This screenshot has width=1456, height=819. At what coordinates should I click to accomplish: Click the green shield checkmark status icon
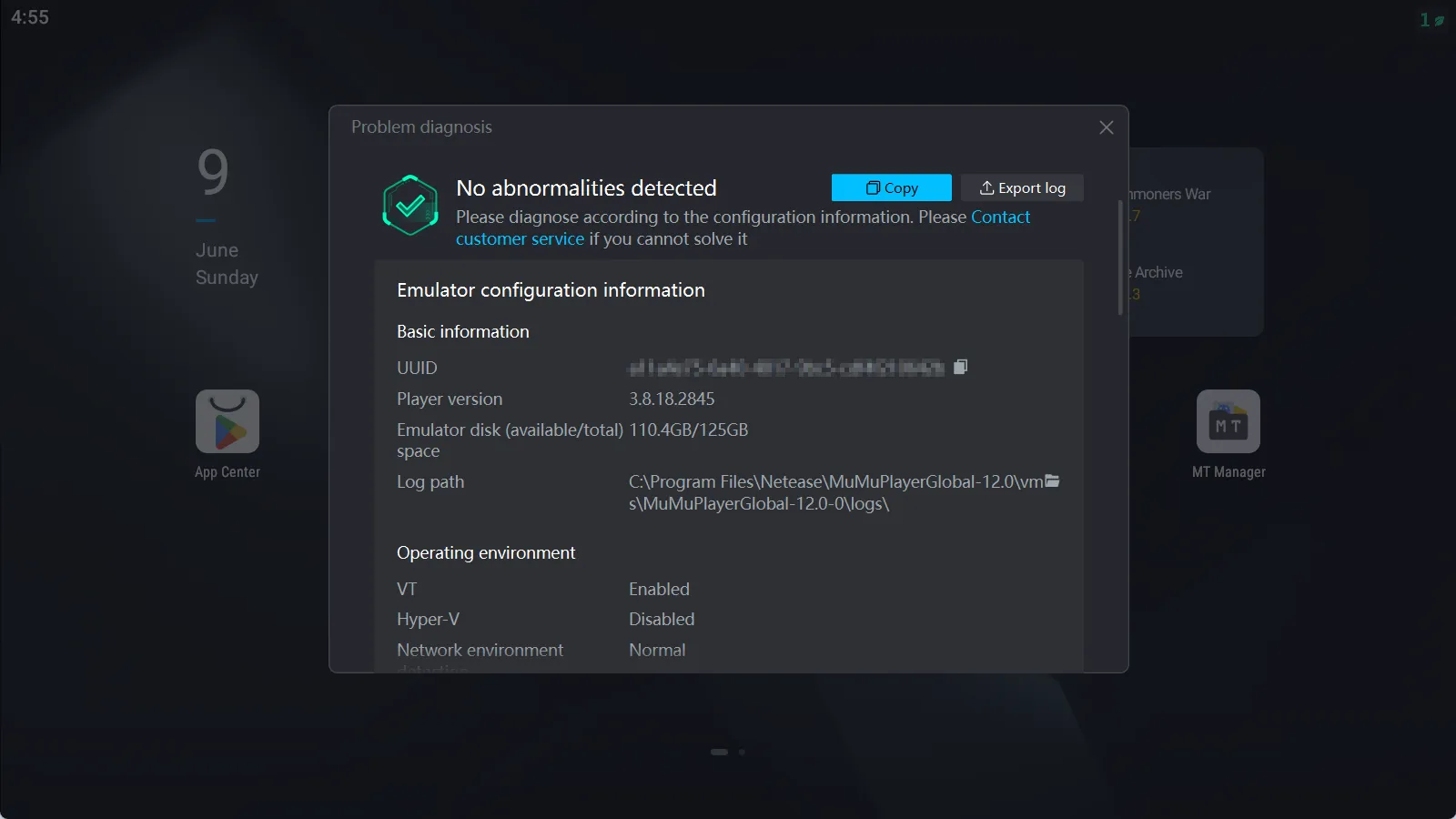tap(410, 206)
